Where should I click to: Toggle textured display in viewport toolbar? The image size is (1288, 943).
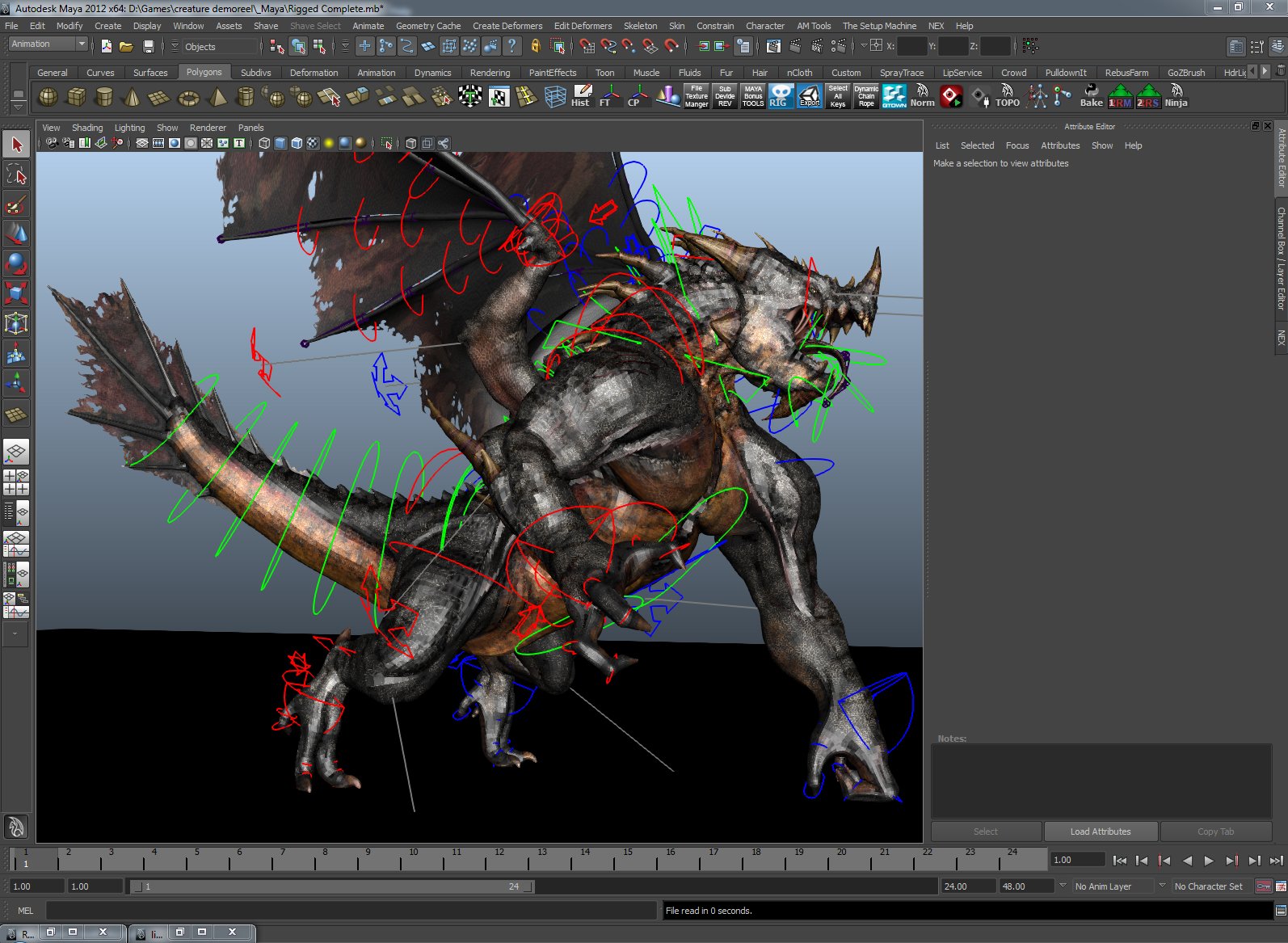(x=313, y=143)
